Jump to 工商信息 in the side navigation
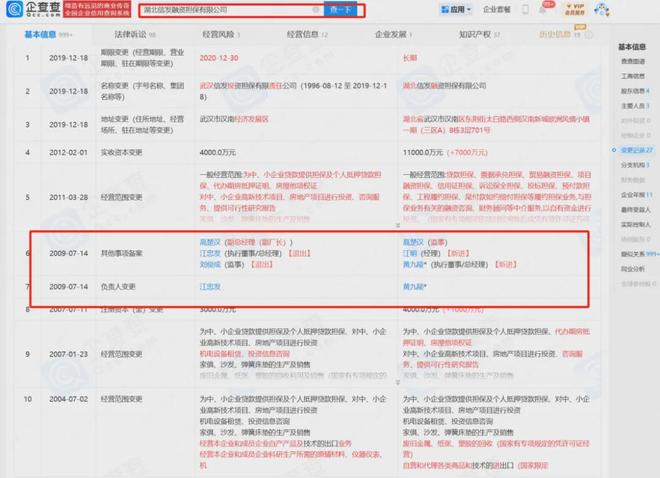This screenshot has width=660, height=478. [x=633, y=76]
